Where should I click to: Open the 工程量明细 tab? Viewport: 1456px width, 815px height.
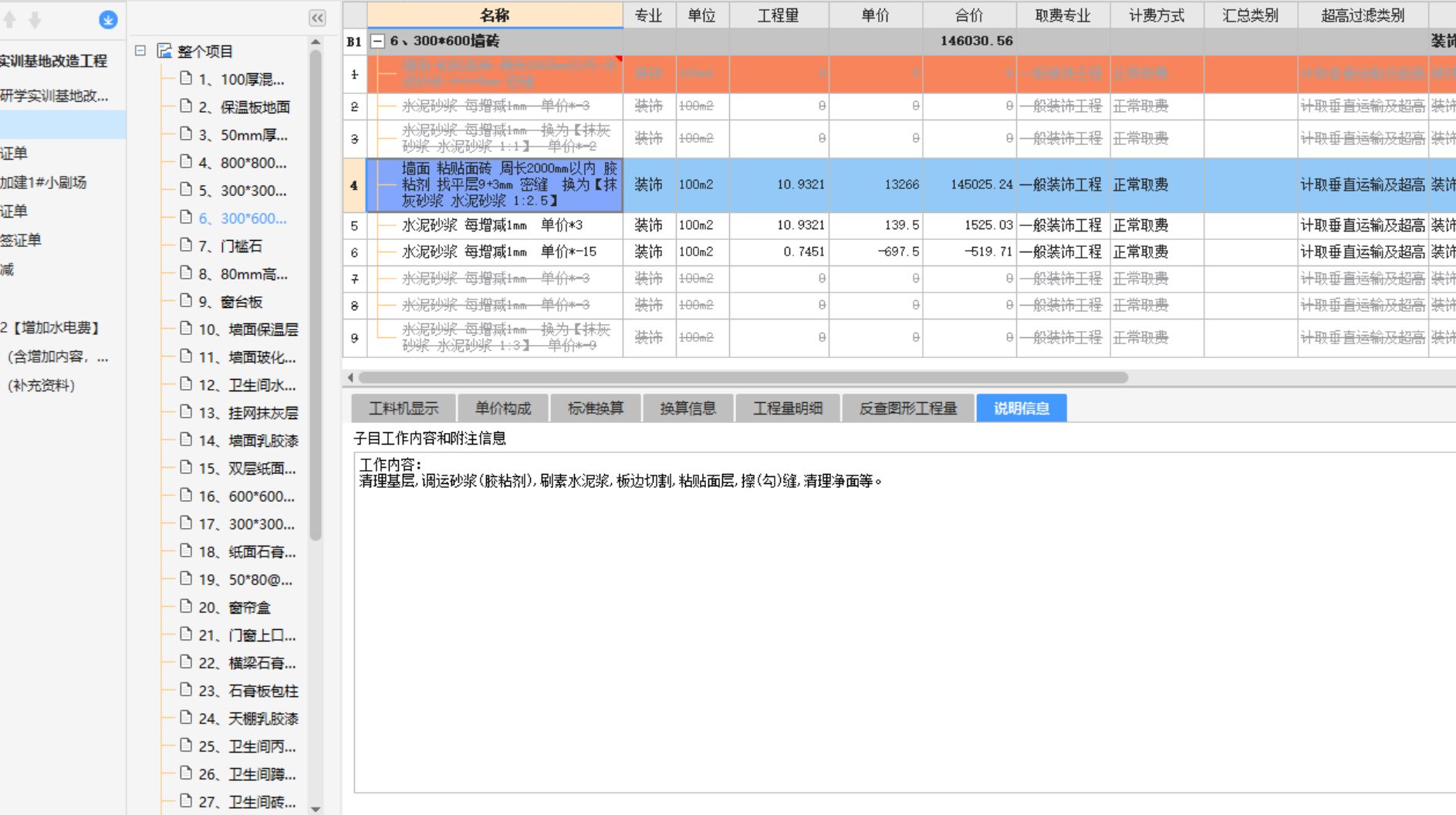(x=788, y=408)
